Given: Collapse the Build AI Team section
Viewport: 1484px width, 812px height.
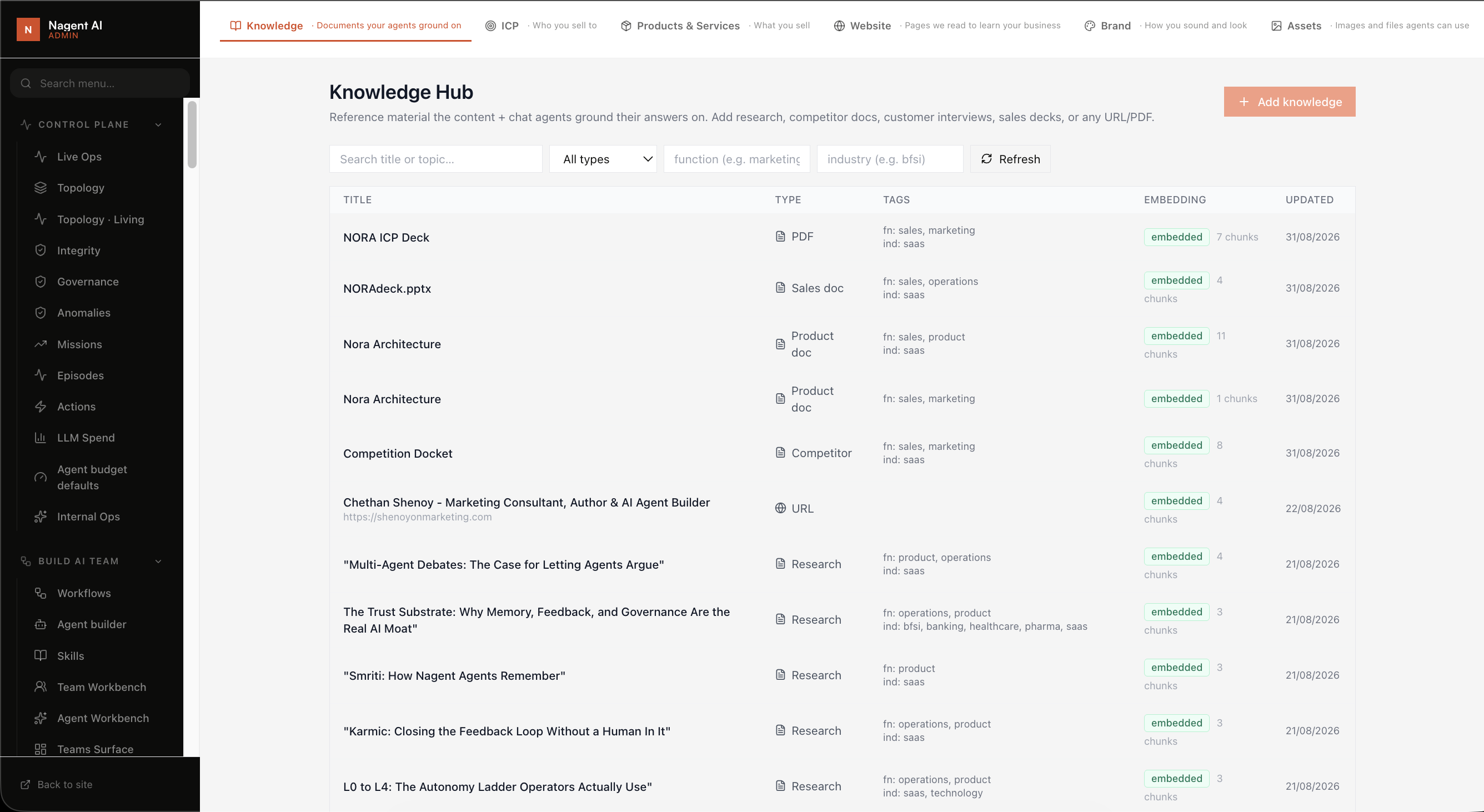Looking at the screenshot, I should tap(158, 561).
